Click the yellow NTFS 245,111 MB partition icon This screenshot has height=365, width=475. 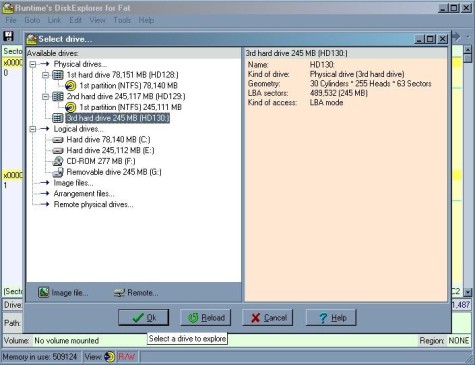tap(70, 107)
